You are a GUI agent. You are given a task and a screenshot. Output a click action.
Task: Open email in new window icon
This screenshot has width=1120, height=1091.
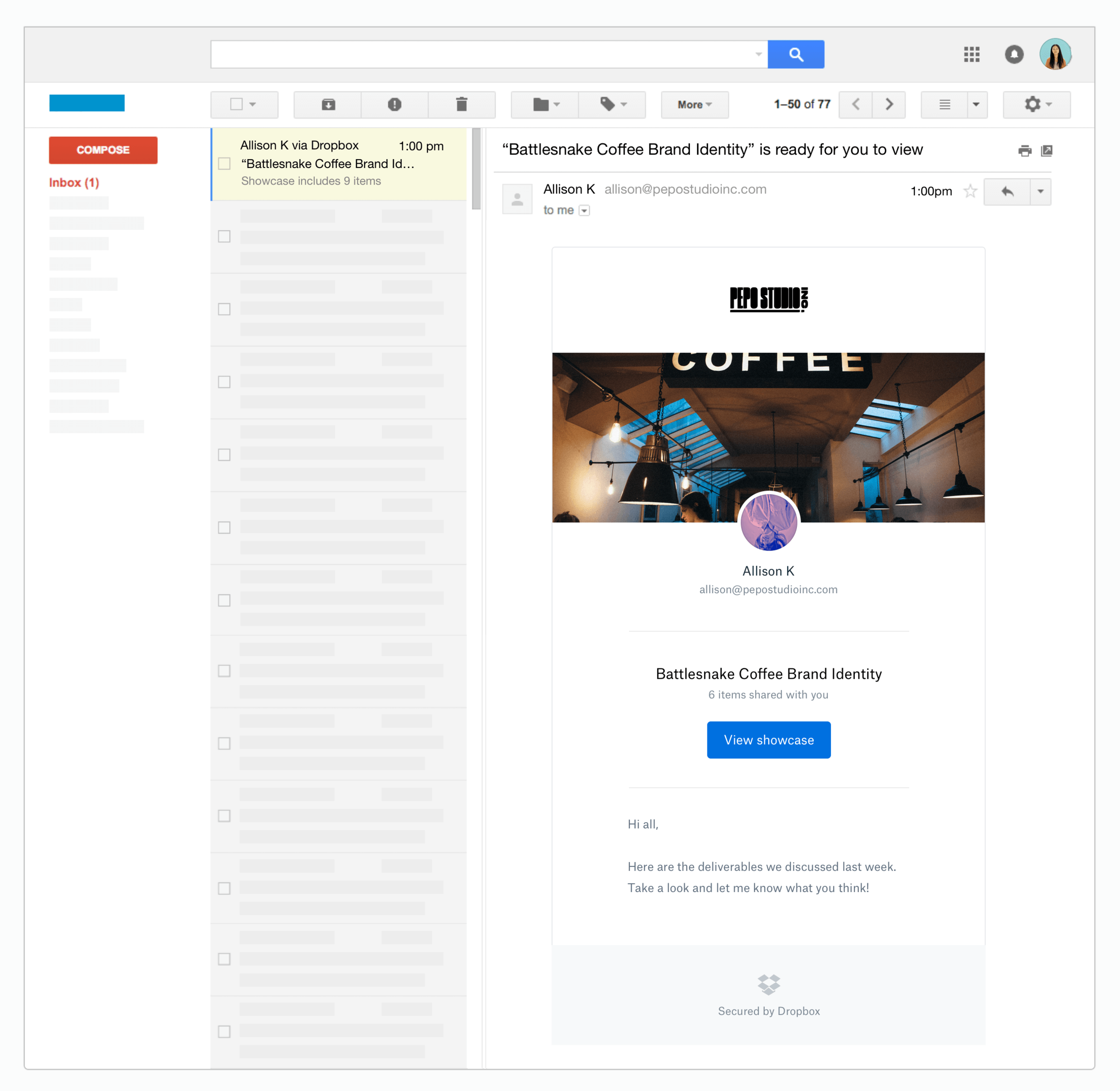click(x=1047, y=151)
